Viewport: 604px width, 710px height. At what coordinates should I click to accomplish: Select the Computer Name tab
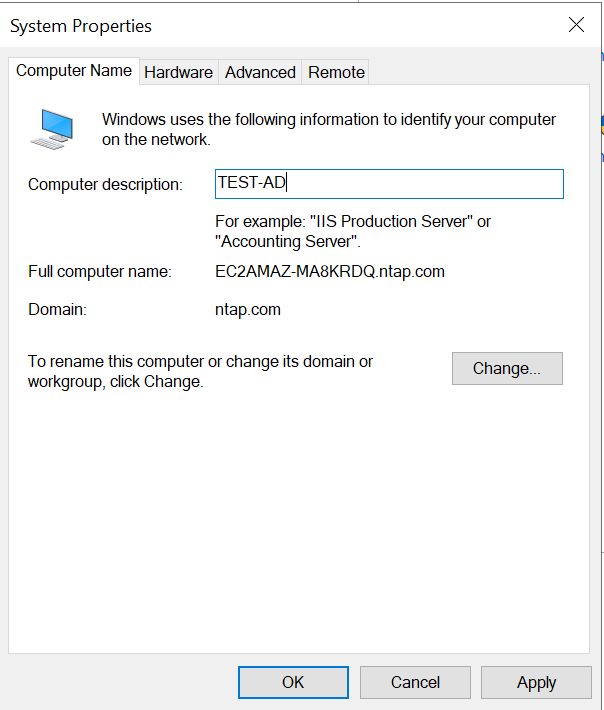74,71
